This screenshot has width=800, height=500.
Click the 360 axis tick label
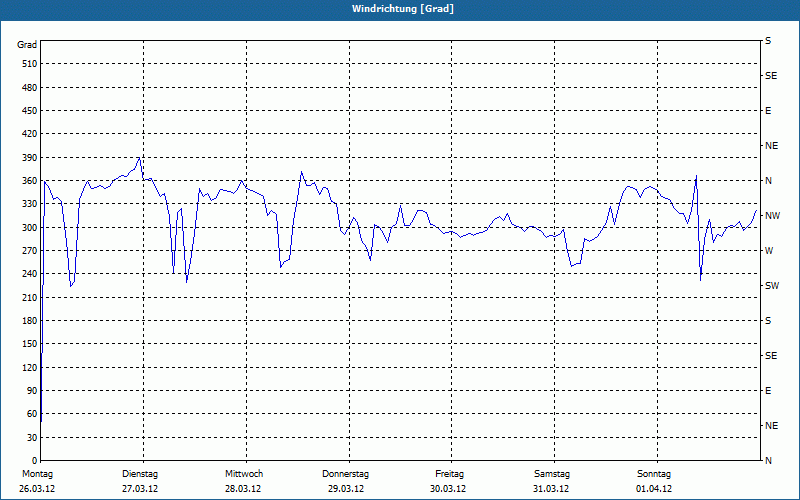pos(30,181)
